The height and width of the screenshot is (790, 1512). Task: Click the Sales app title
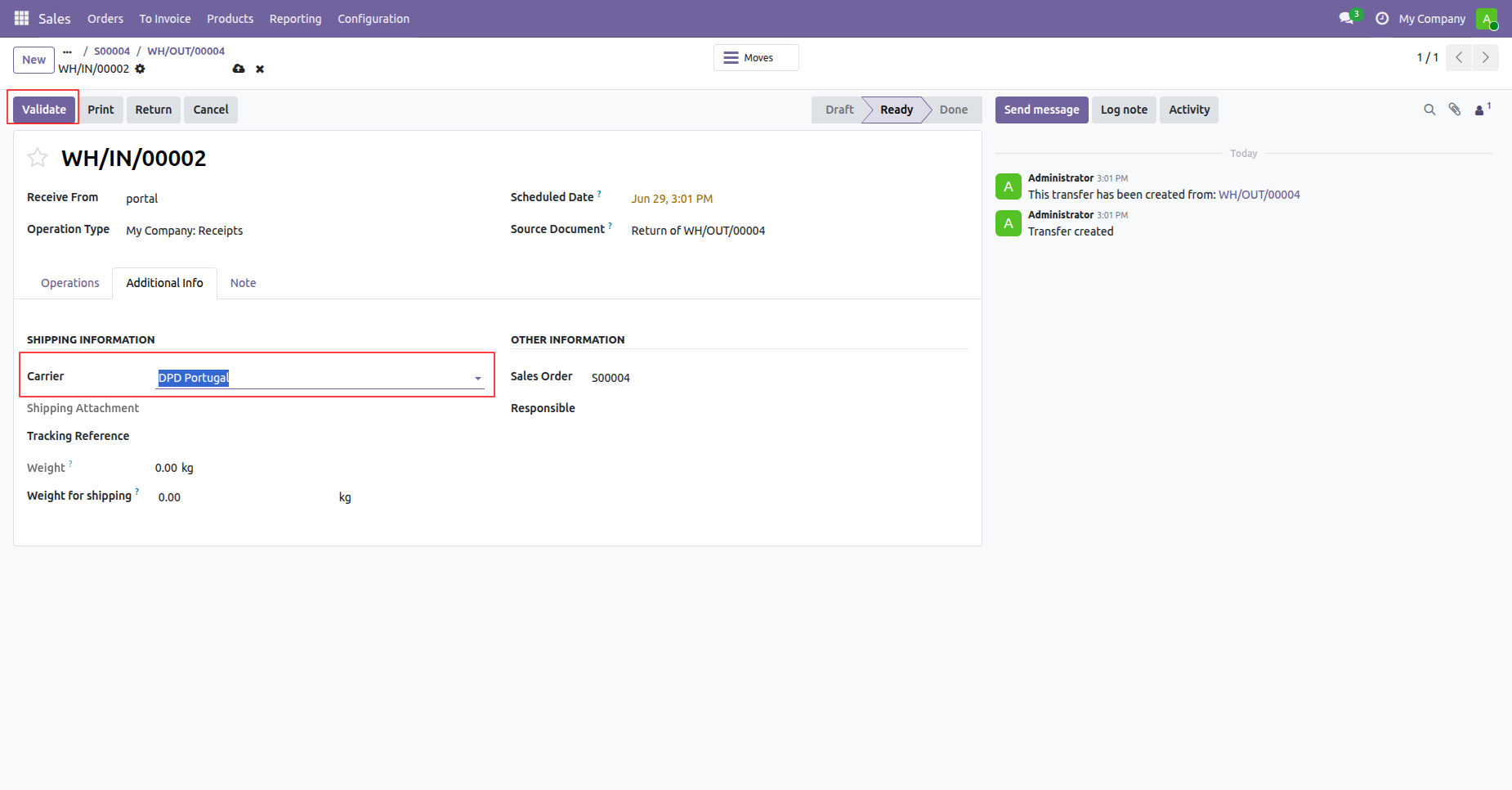(54, 18)
